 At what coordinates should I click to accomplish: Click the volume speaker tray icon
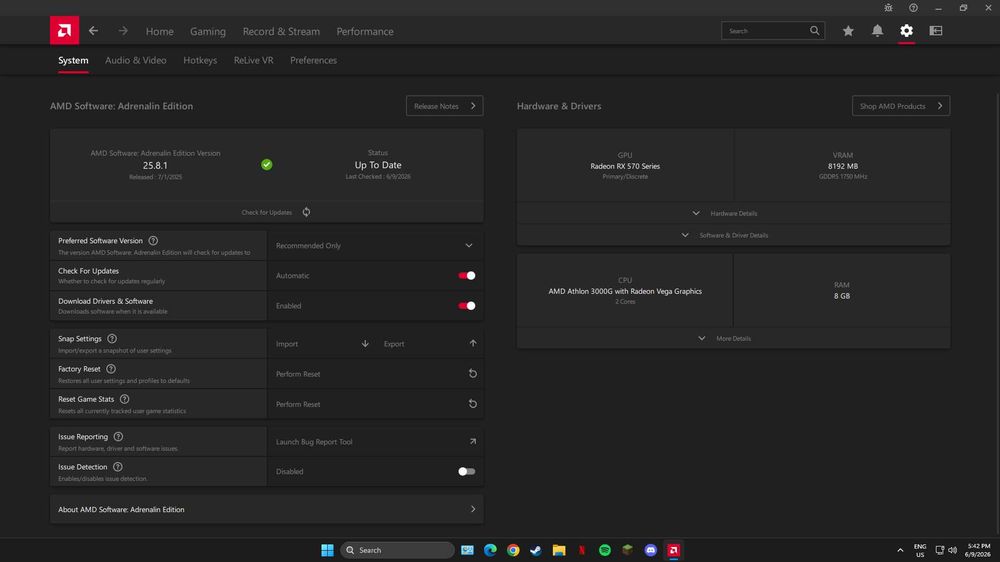(x=952, y=550)
